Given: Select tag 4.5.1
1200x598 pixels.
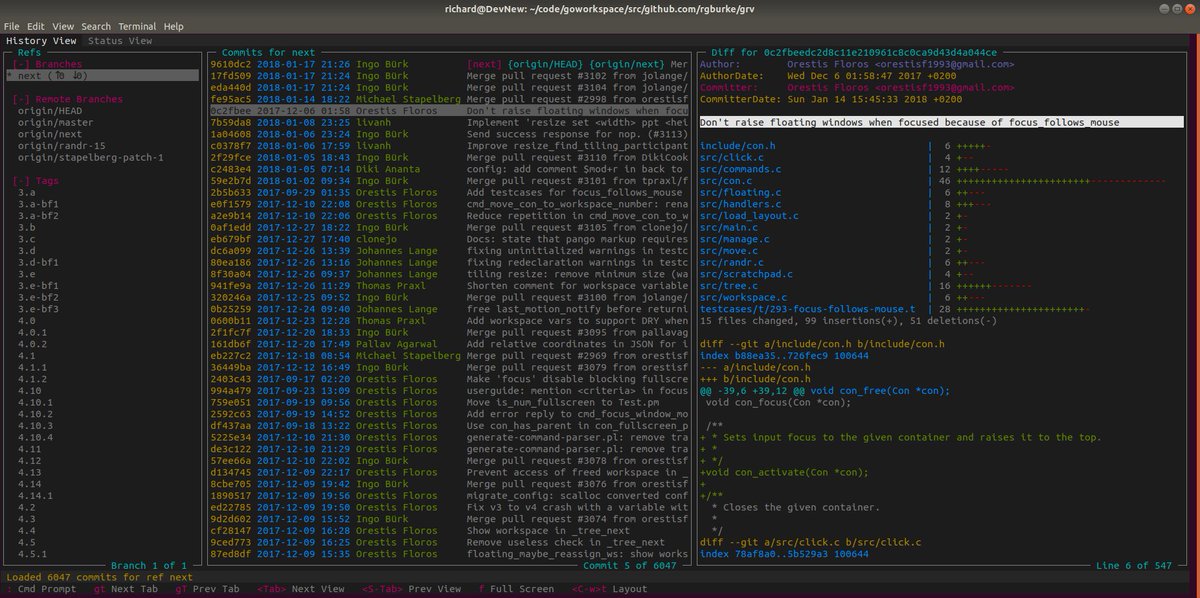Looking at the screenshot, I should [32, 554].
